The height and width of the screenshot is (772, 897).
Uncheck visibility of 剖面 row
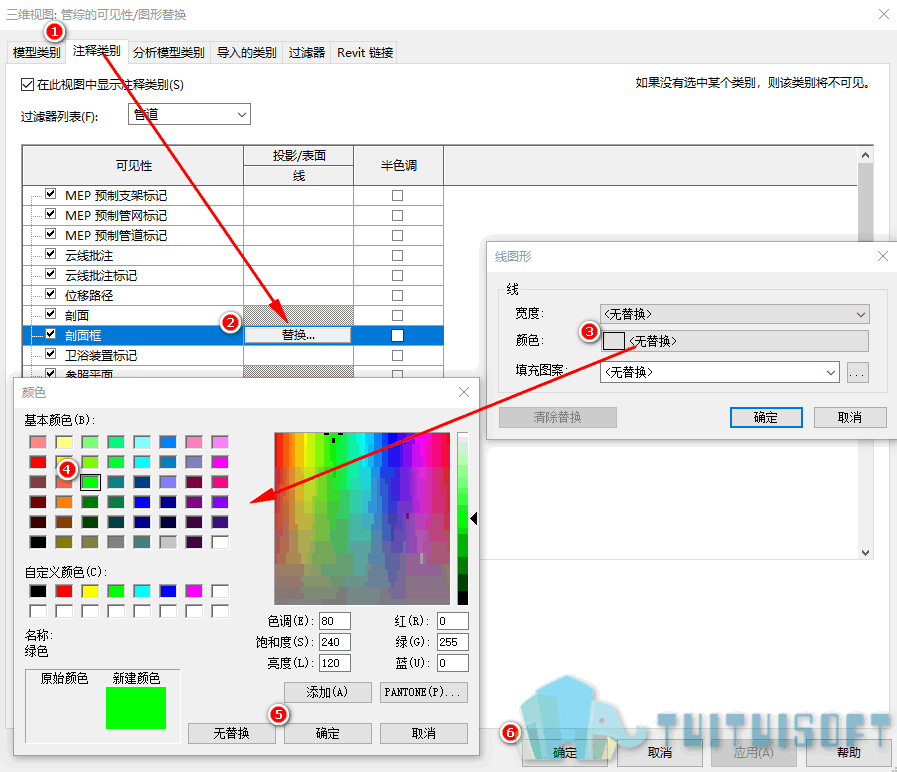pos(51,315)
